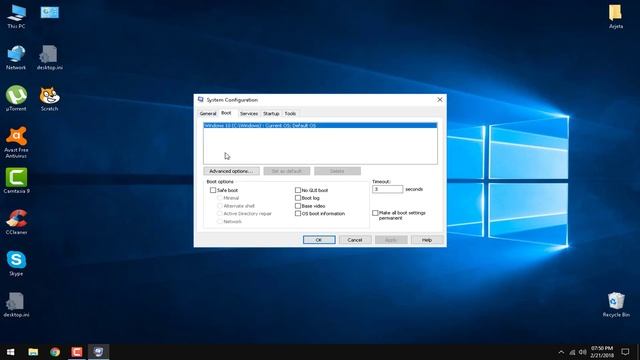The image size is (640, 360).
Task: Launch the Camtasia 9 desktop shortcut
Action: pos(16,180)
